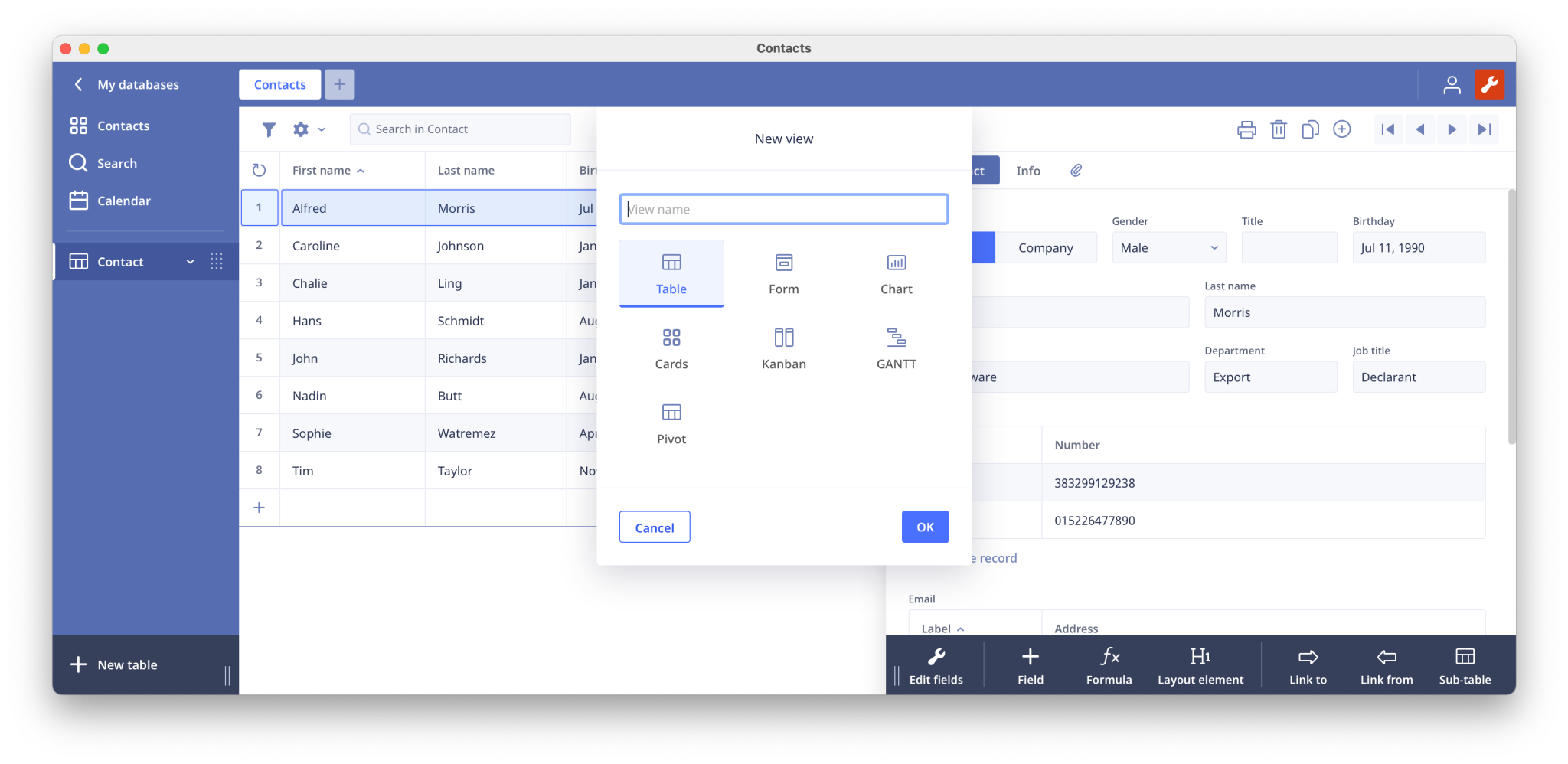1568x764 pixels.
Task: Expand the Contact table chevron in sidebar
Action: (x=190, y=261)
